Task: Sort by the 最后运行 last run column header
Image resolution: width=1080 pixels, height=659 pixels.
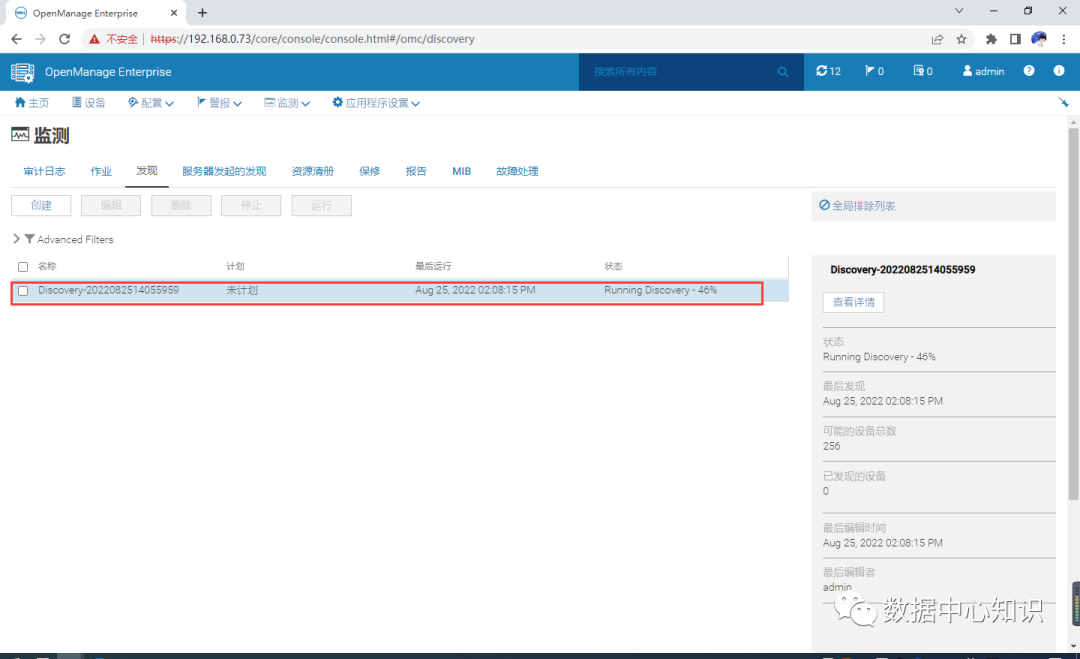Action: (x=433, y=266)
